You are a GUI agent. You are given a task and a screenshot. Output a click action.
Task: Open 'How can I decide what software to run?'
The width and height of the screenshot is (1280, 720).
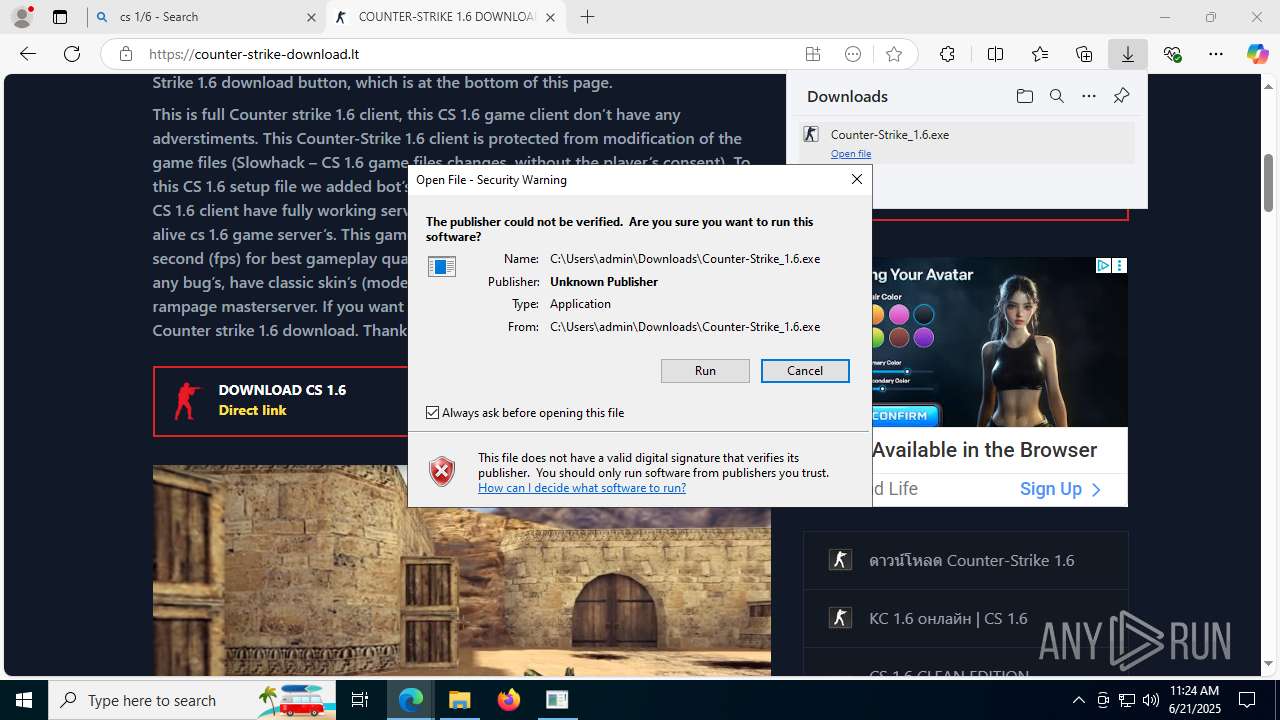(x=582, y=488)
